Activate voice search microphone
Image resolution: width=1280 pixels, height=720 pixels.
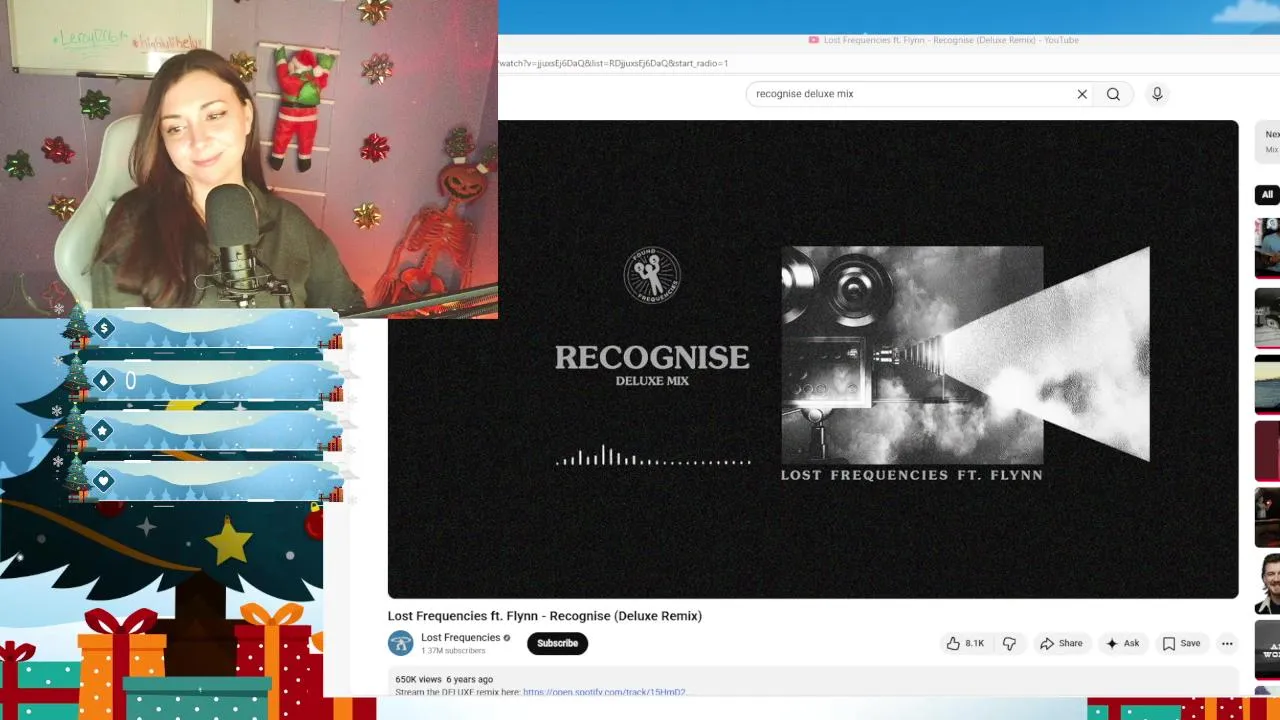1157,94
